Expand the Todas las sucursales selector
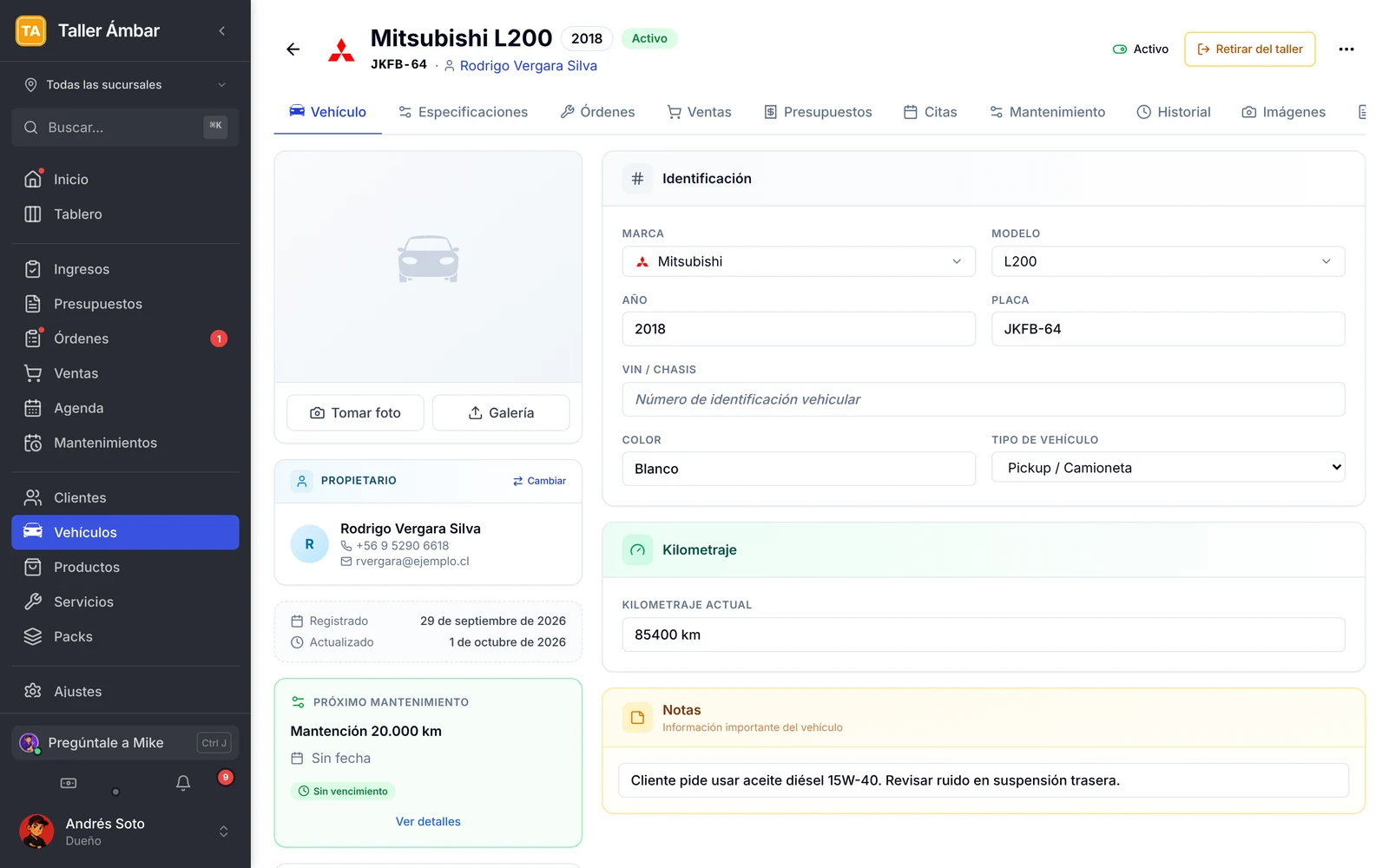Viewport: 1389px width, 868px height. [125, 85]
